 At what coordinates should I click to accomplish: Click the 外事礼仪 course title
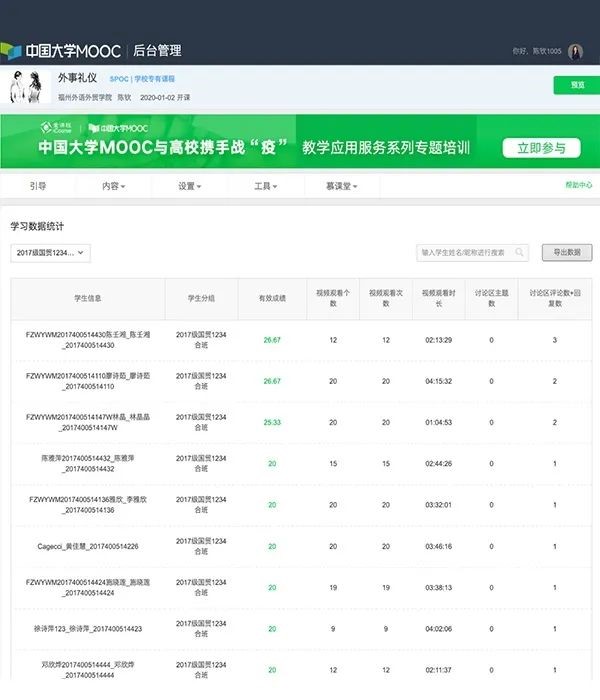click(76, 78)
